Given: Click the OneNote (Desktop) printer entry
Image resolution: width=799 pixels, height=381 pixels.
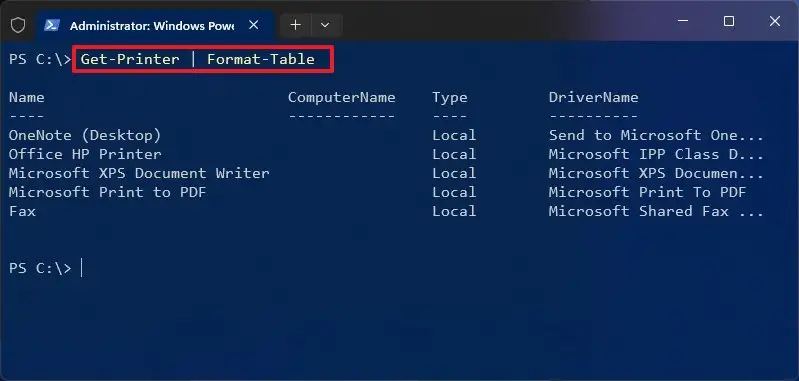Looking at the screenshot, I should point(85,135).
